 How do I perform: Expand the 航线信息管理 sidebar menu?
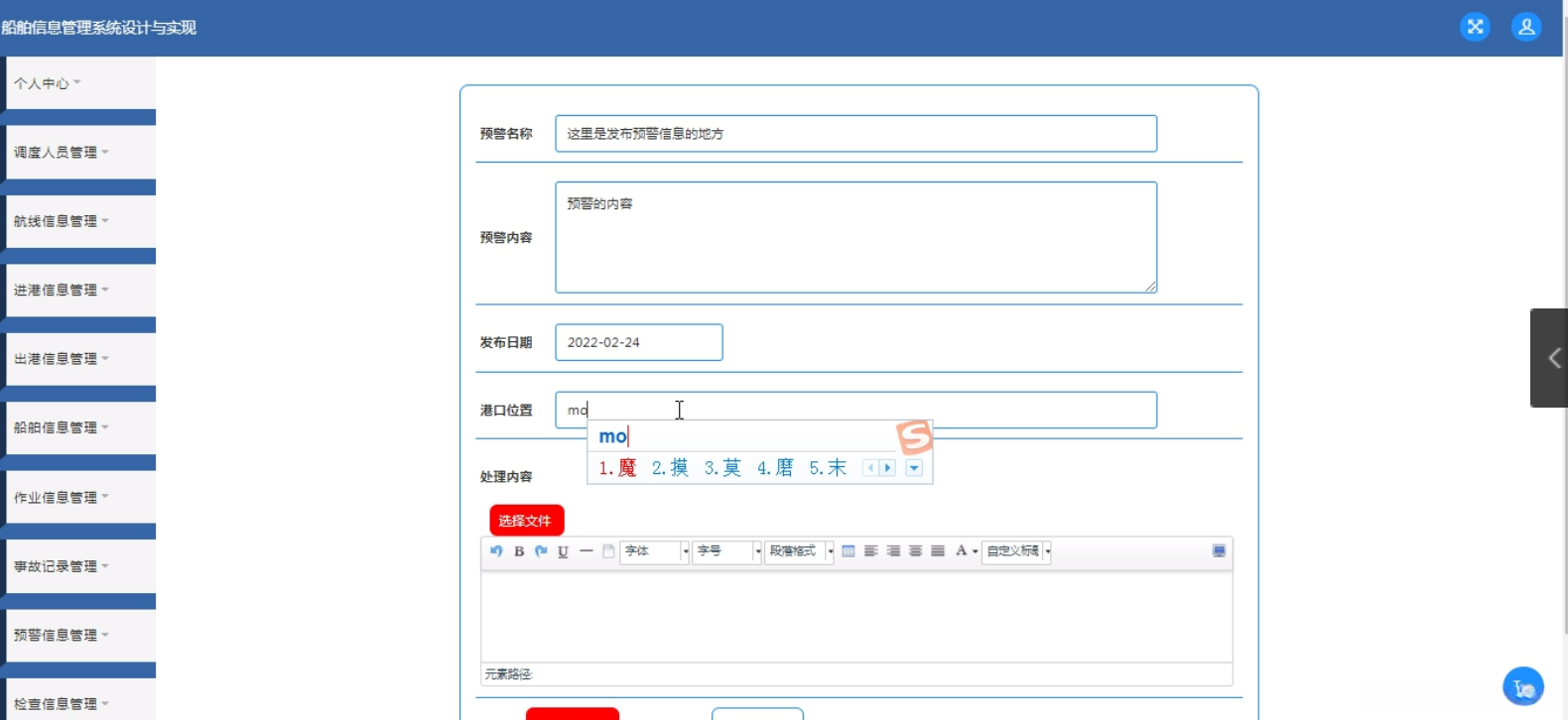pyautogui.click(x=81, y=221)
